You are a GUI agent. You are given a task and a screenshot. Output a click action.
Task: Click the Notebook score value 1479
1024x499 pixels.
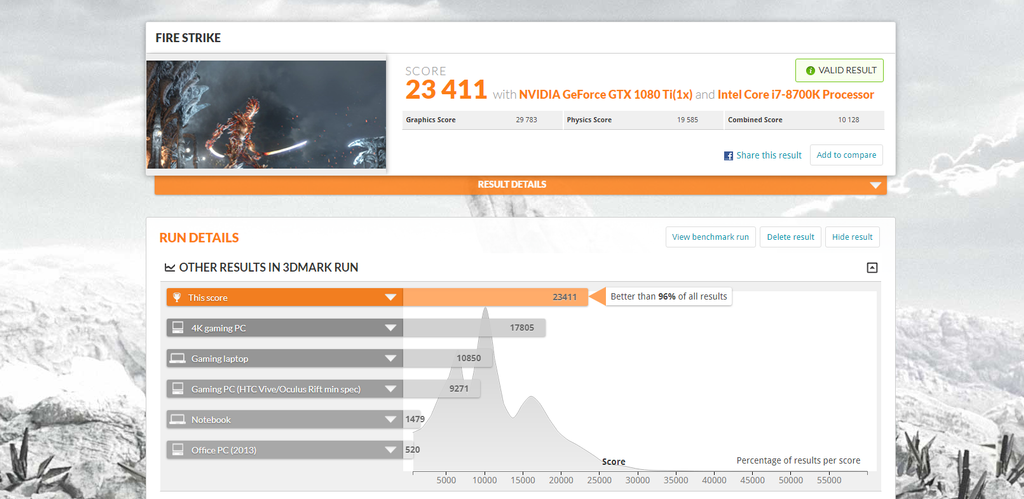[415, 419]
